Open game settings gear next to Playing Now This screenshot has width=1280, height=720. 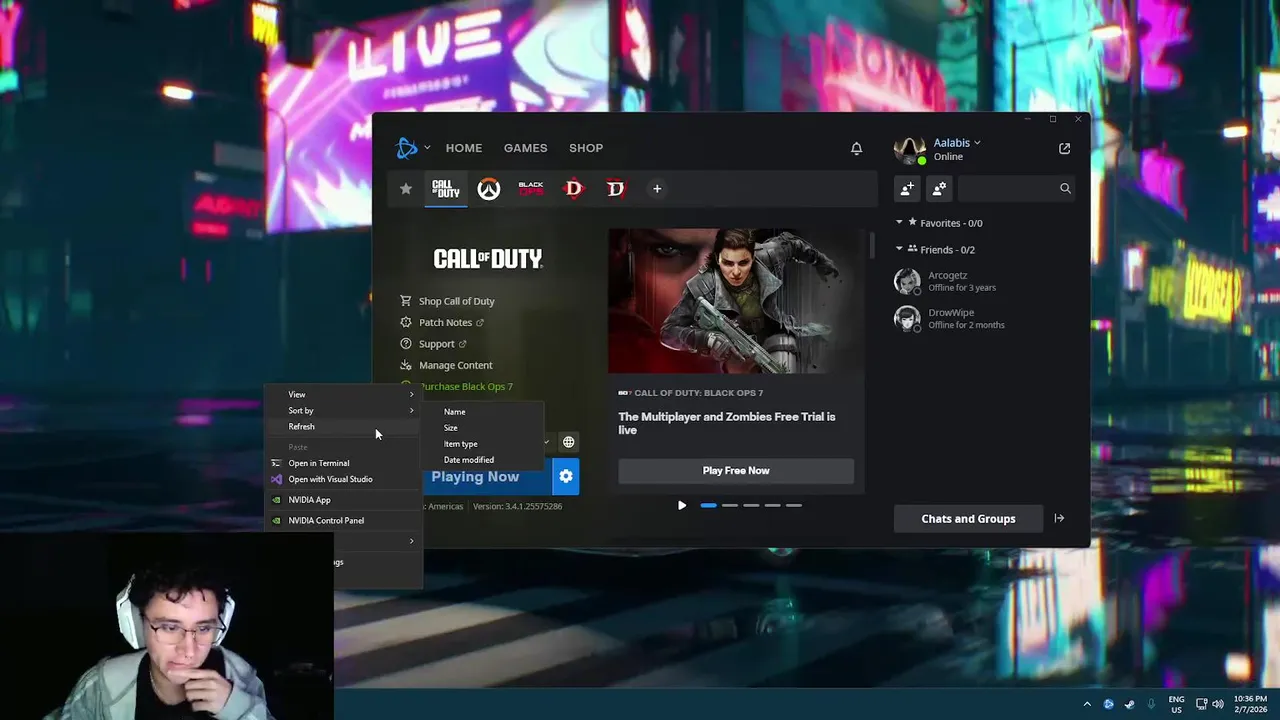566,477
